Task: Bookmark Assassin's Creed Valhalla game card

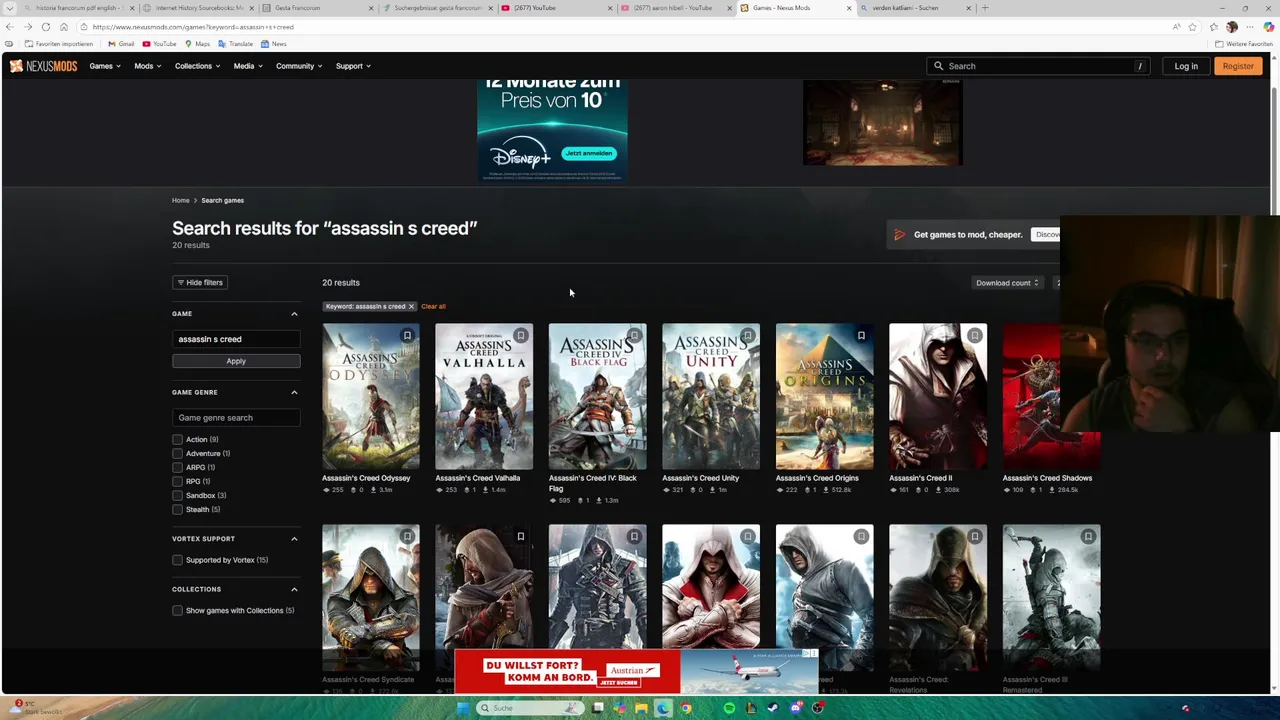Action: [520, 336]
